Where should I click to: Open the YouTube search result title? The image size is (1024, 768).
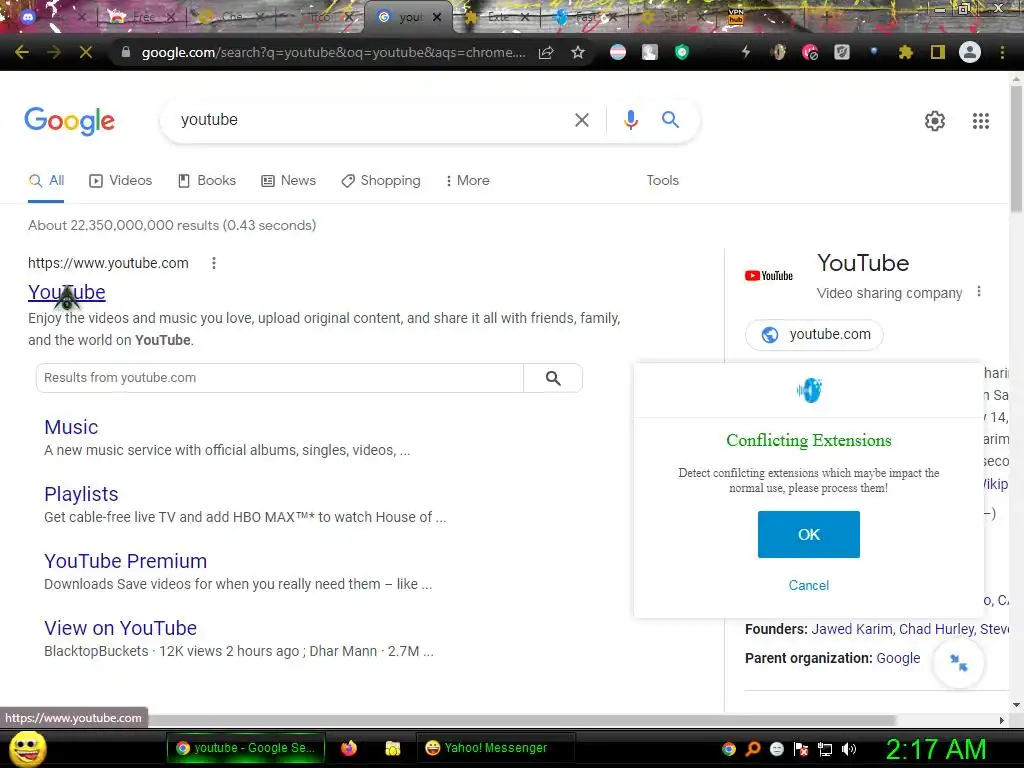click(67, 293)
